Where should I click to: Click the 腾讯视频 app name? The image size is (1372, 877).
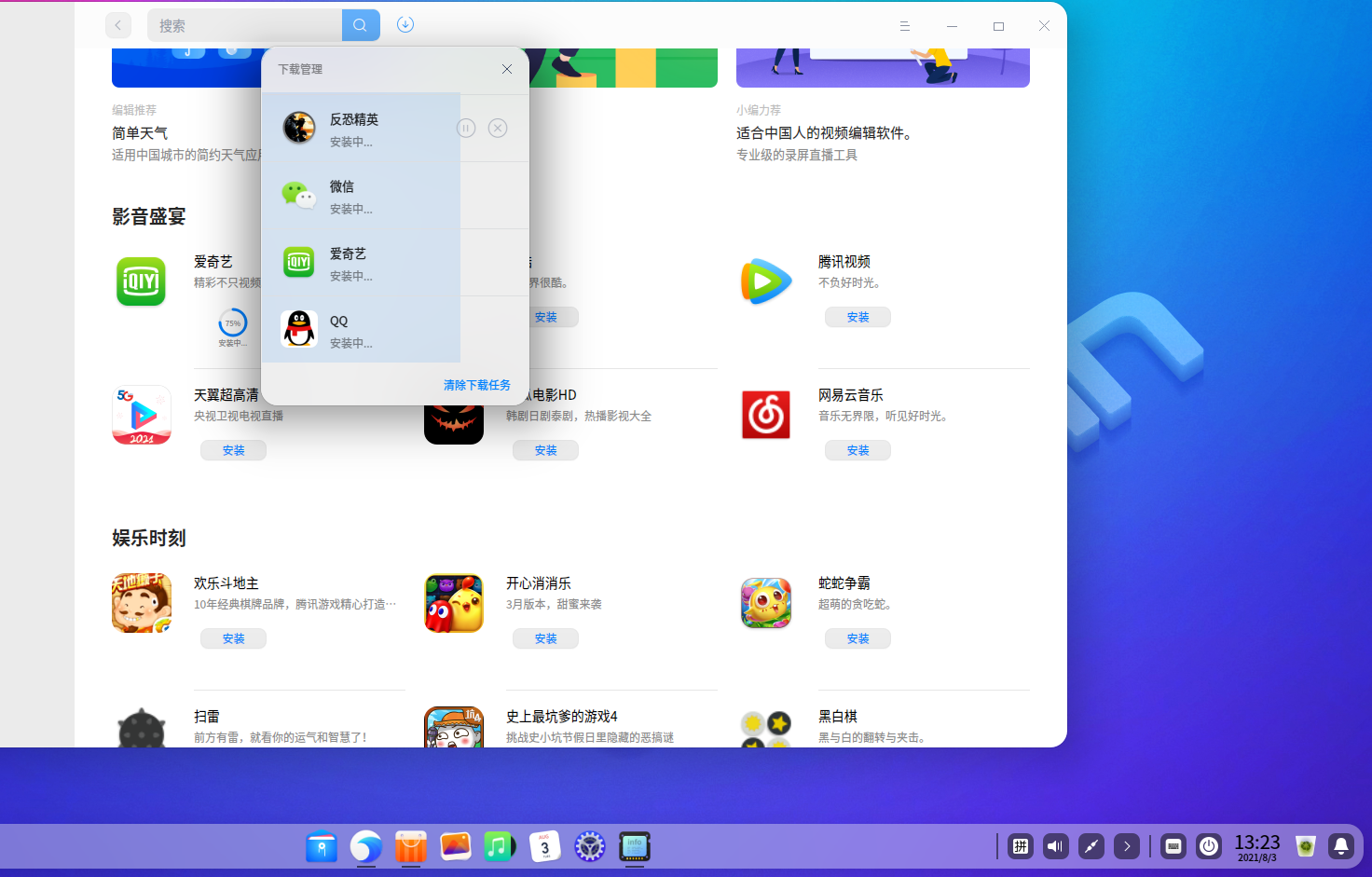click(x=844, y=262)
